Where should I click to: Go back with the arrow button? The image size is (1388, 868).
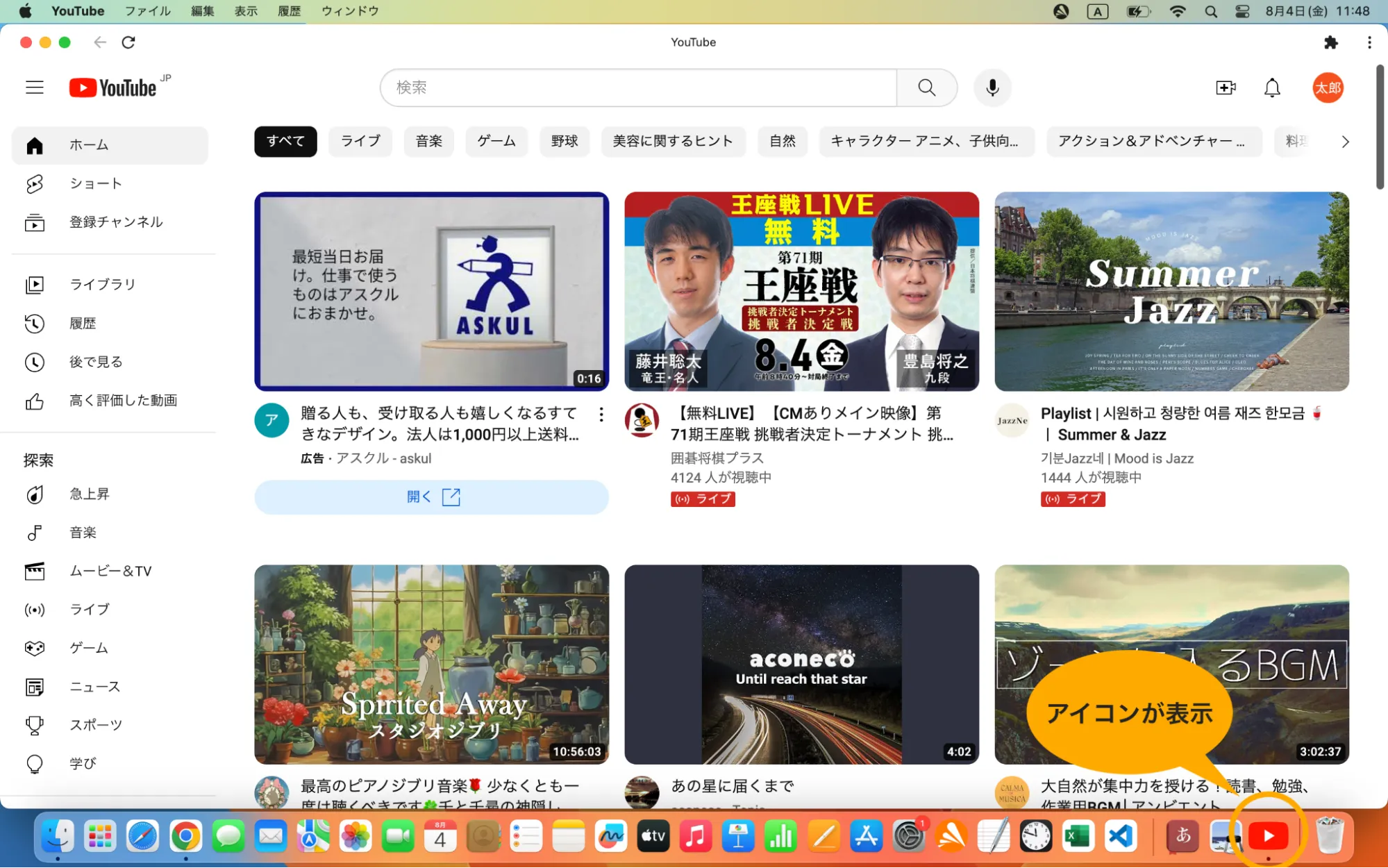100,42
